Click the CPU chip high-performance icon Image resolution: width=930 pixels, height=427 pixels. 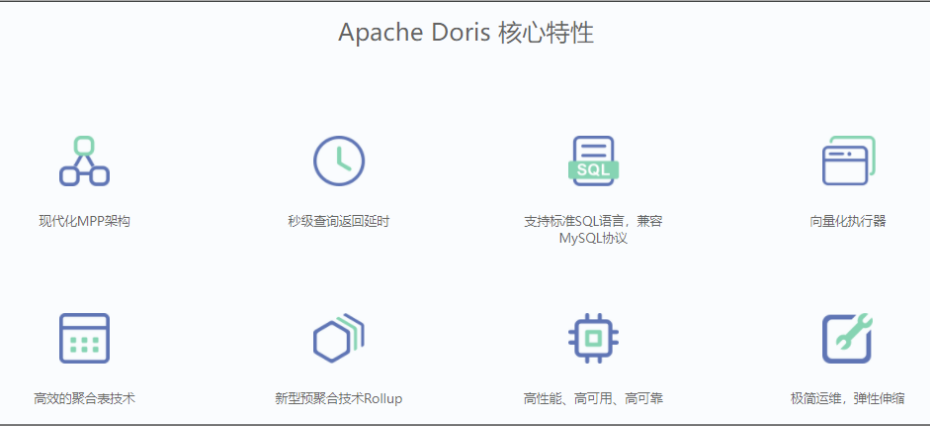click(x=593, y=338)
